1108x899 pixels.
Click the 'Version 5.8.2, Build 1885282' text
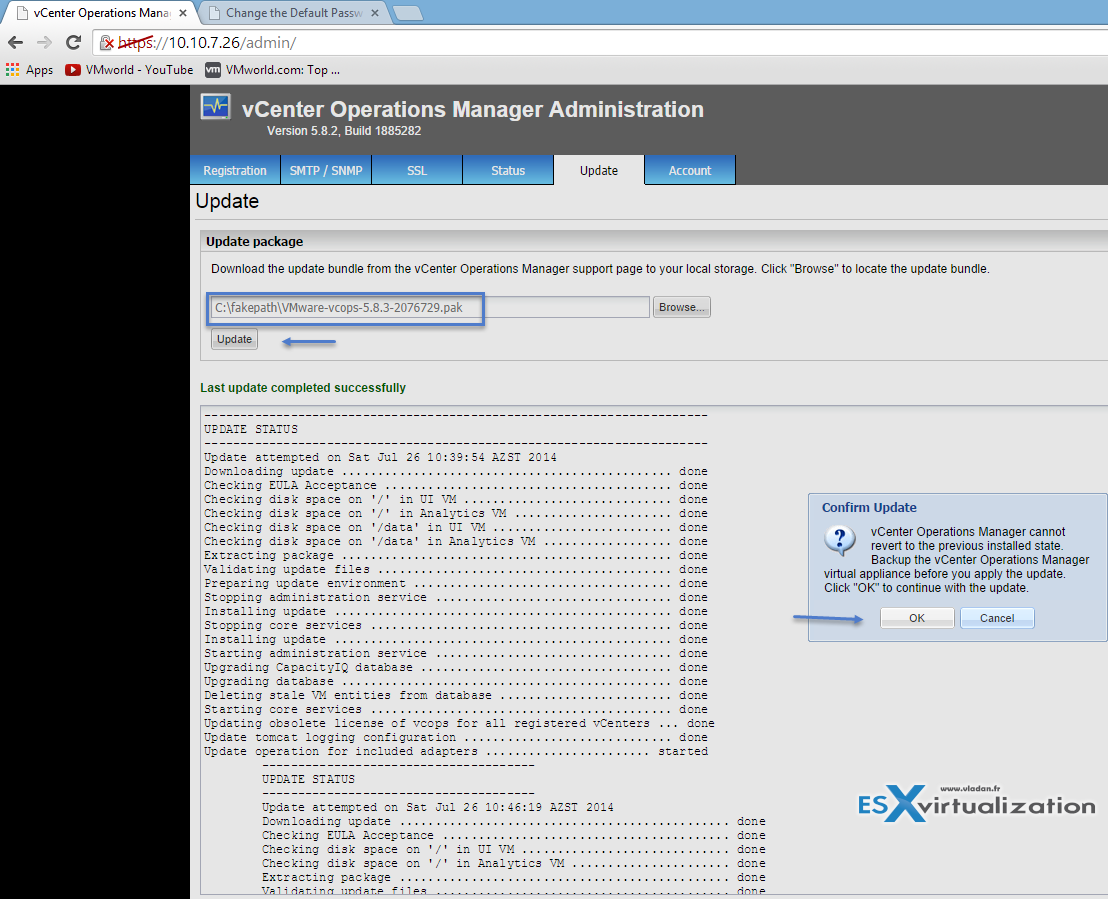tap(343, 131)
